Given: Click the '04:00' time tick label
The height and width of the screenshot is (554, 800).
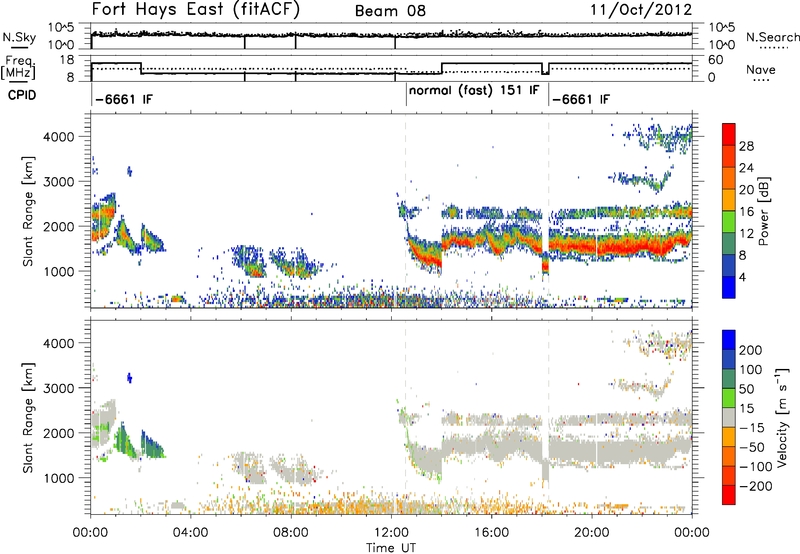Looking at the screenshot, I should click(190, 533).
